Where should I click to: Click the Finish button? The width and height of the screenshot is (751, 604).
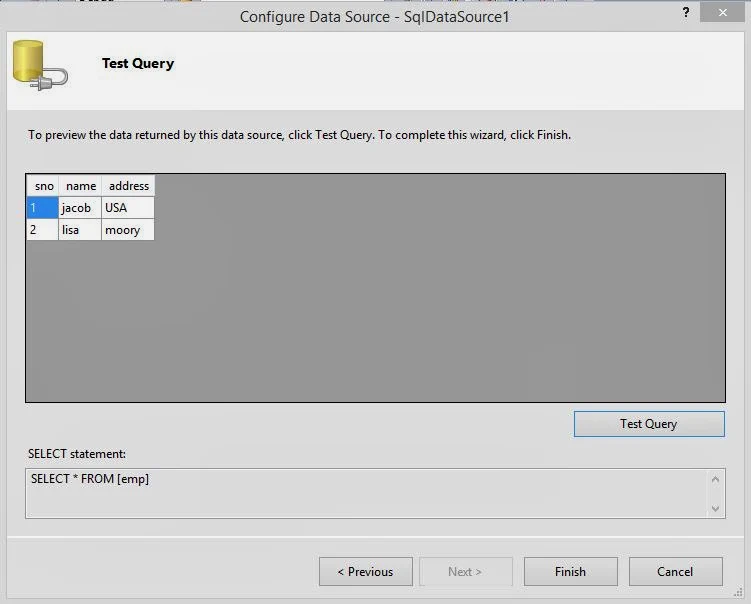pos(570,571)
